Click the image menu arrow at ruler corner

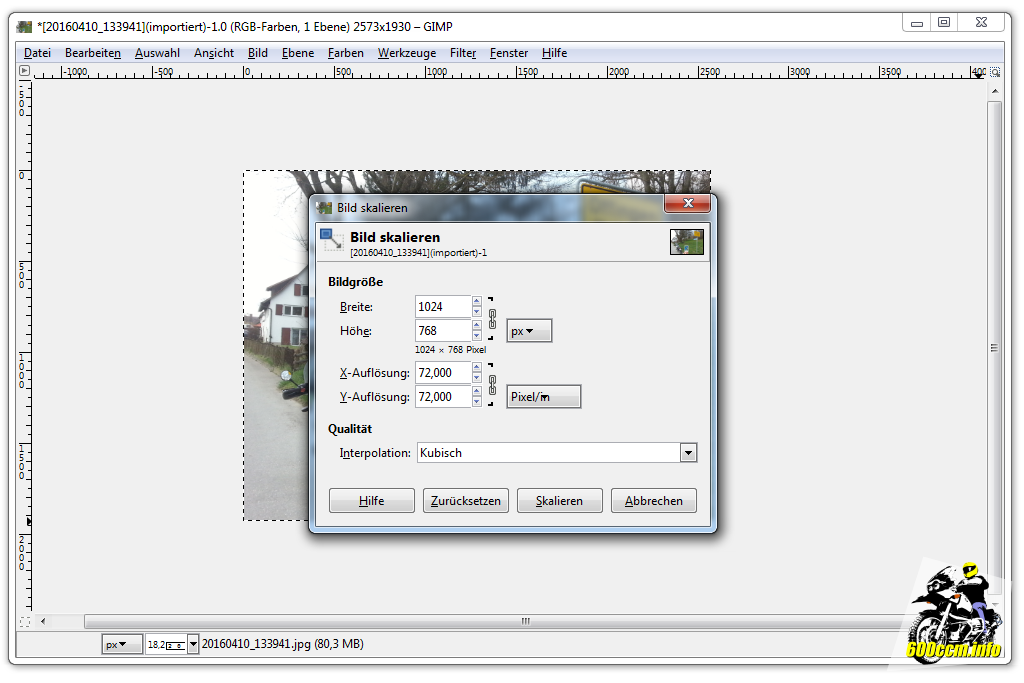coord(25,72)
